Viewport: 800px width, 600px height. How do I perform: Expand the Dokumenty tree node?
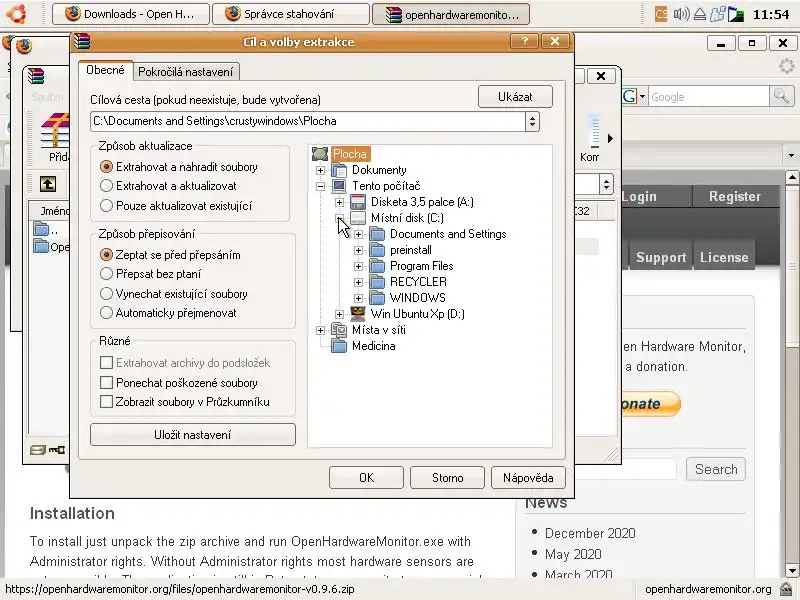[320, 170]
